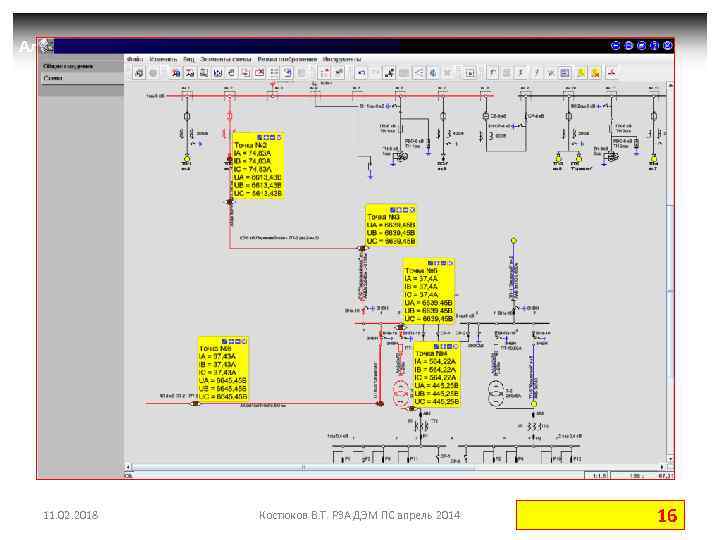Viewport: 720px width, 540px height.
Task: Click the blue framed window toolbar icon
Action: point(565,73)
